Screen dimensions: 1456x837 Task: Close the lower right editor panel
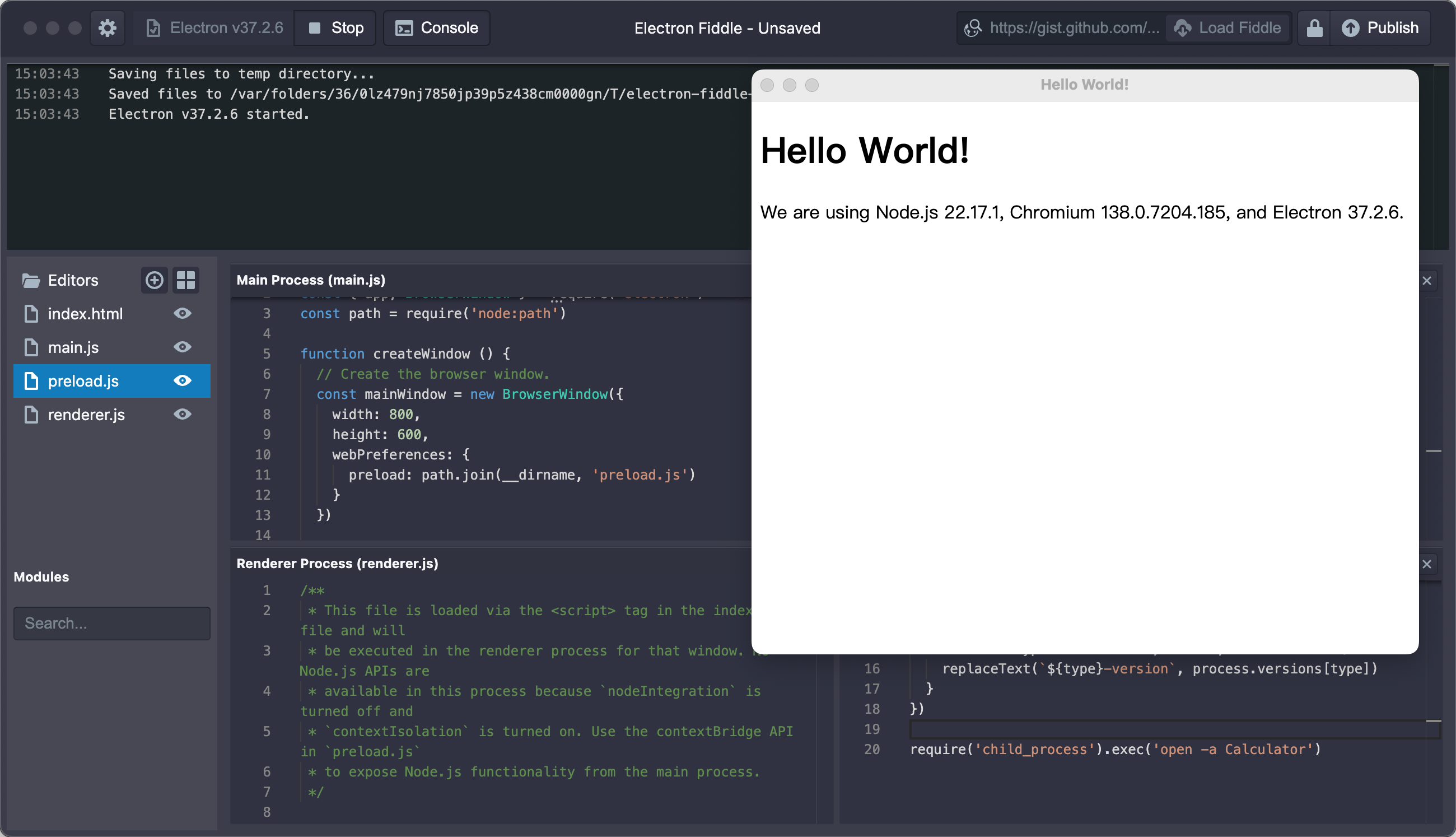[x=1427, y=564]
